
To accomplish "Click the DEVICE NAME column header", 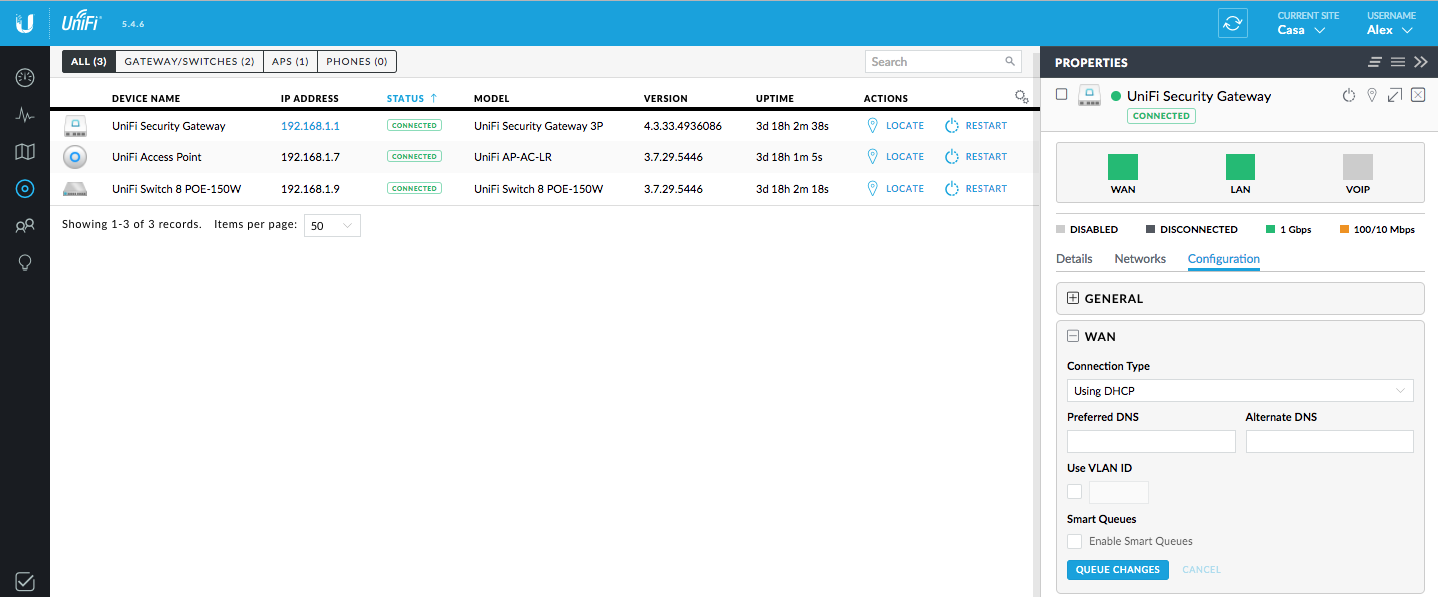I will click(x=146, y=99).
